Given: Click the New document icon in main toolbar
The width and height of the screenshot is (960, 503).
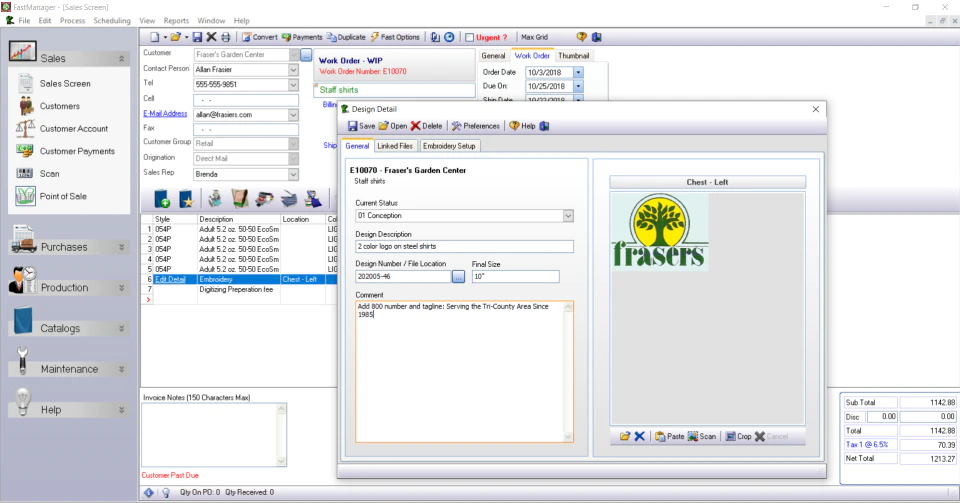Looking at the screenshot, I should pos(155,37).
